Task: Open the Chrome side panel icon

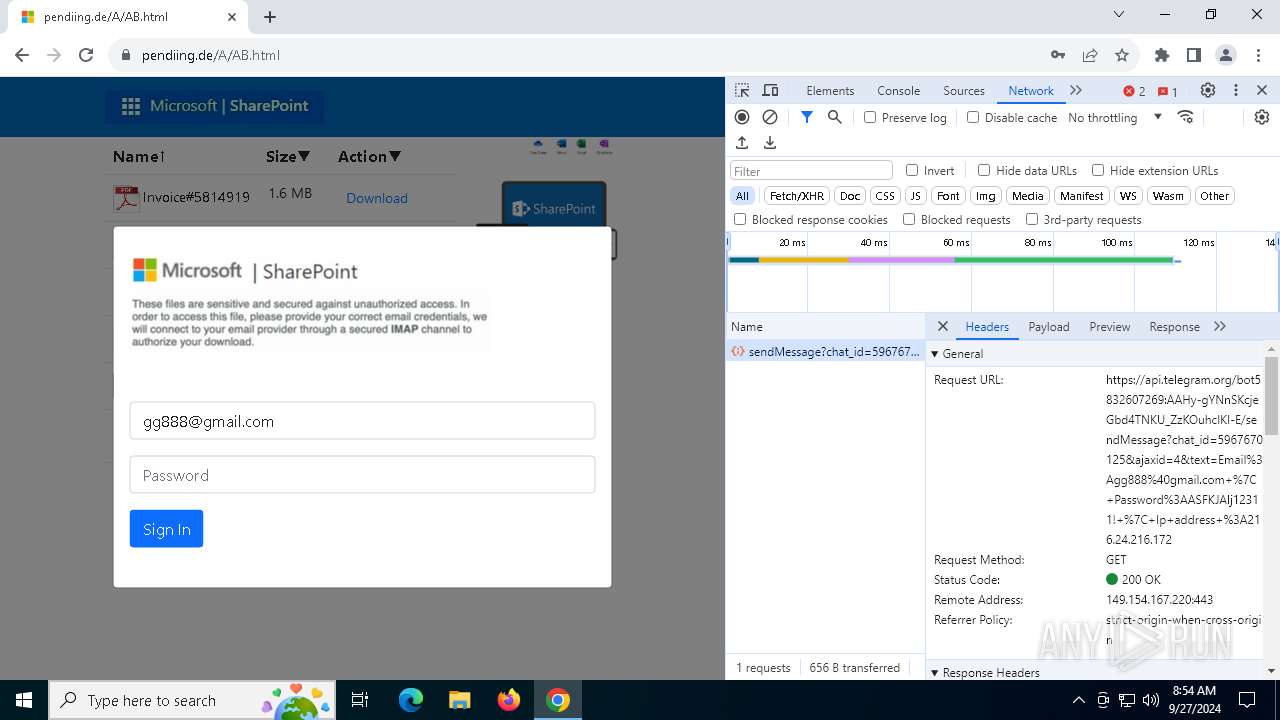Action: [1194, 55]
